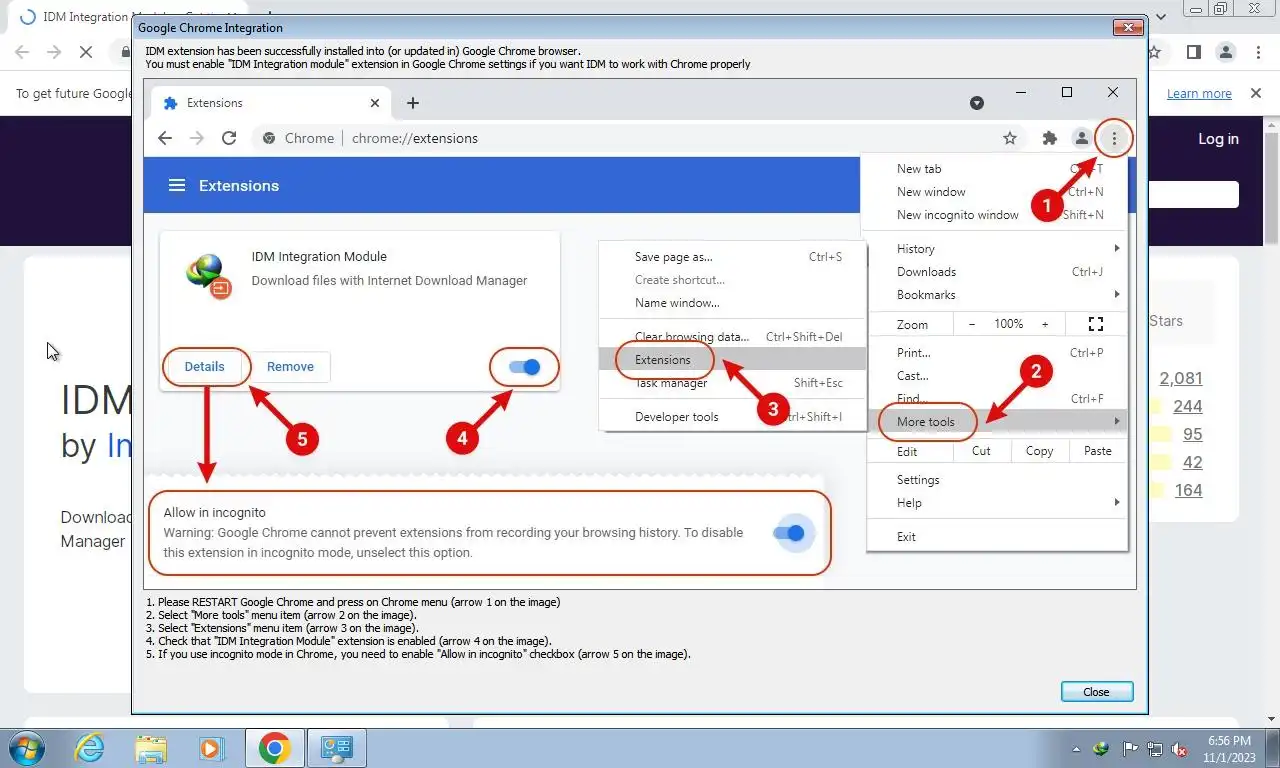Click the zoom minus stepper in the pictured menu

click(972, 324)
